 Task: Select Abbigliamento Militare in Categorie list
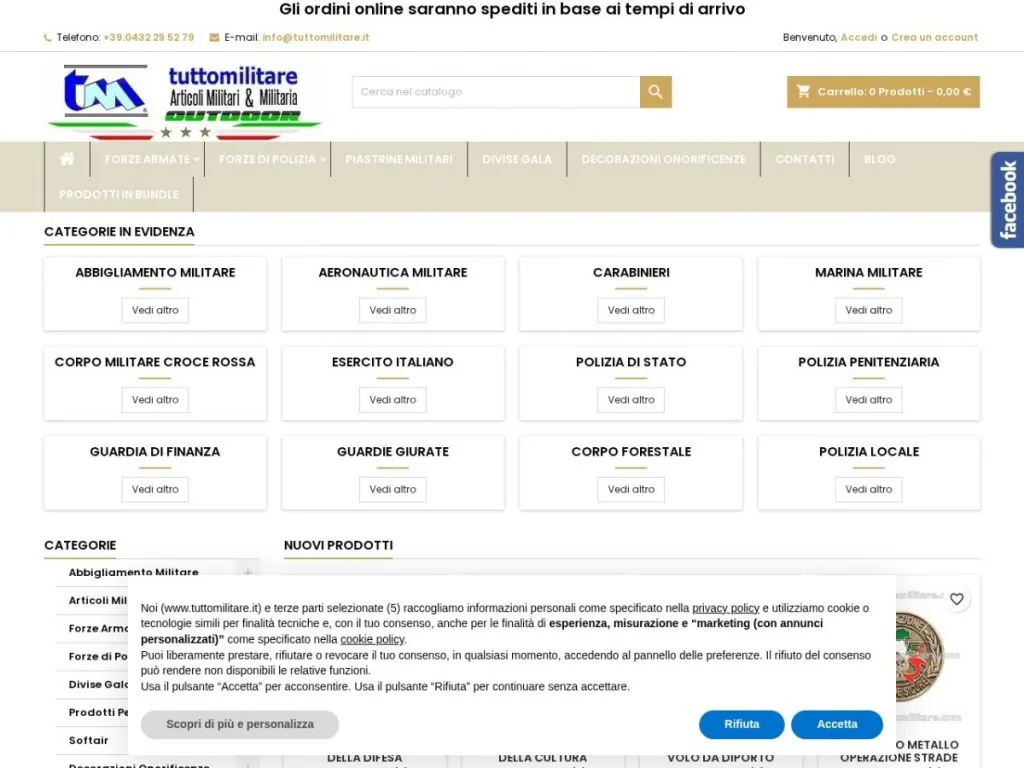tap(133, 572)
